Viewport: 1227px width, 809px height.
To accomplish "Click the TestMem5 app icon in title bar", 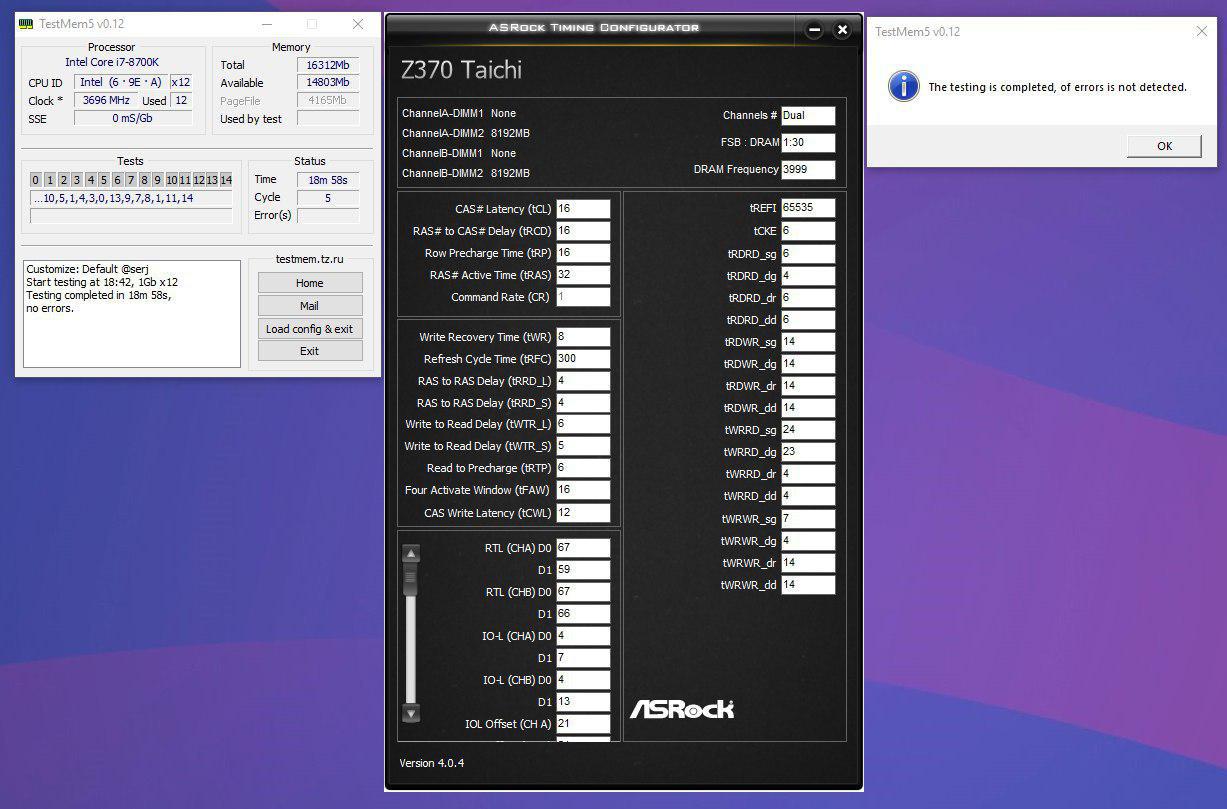I will tap(27, 24).
